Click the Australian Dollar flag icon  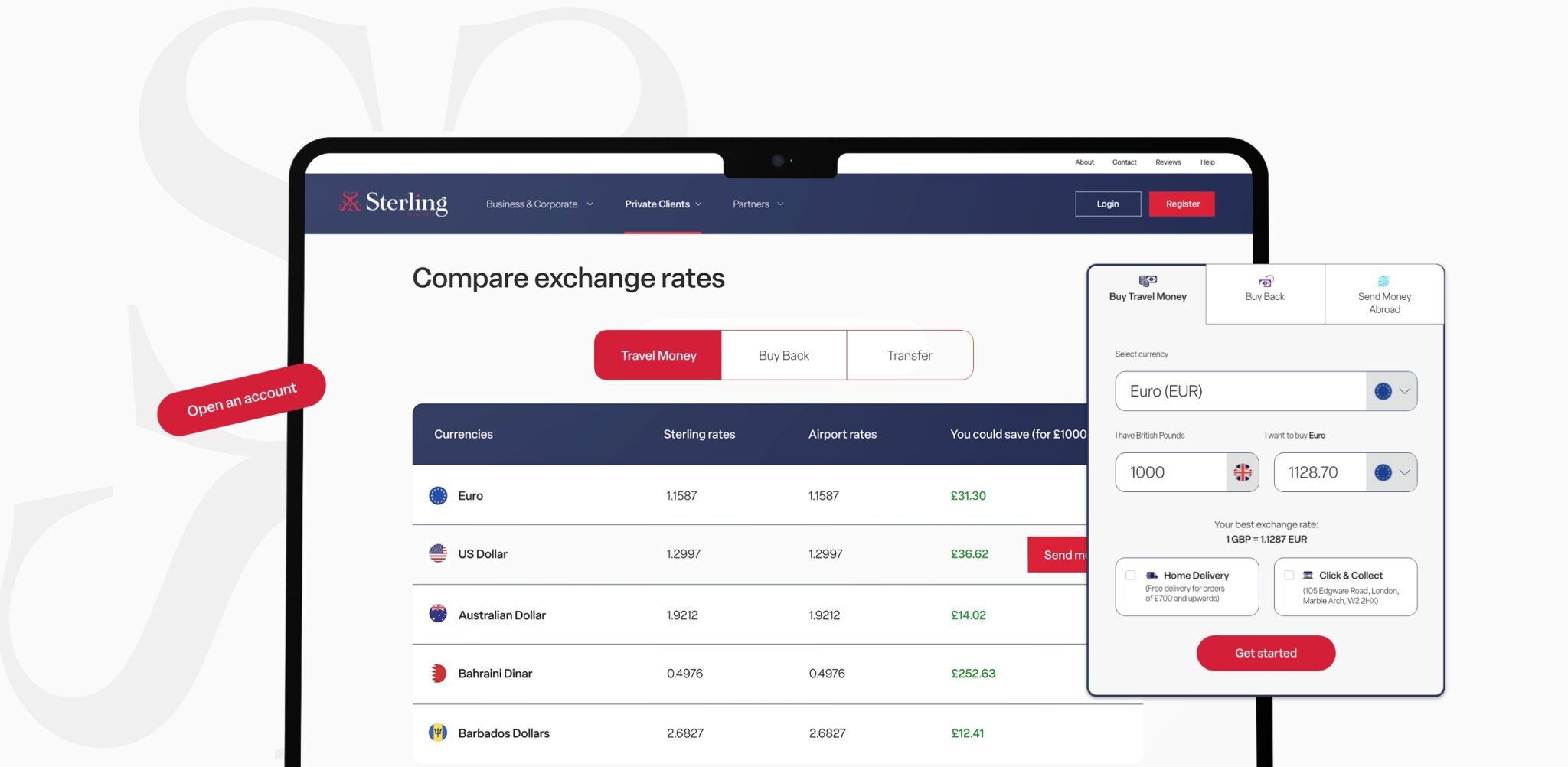click(438, 614)
